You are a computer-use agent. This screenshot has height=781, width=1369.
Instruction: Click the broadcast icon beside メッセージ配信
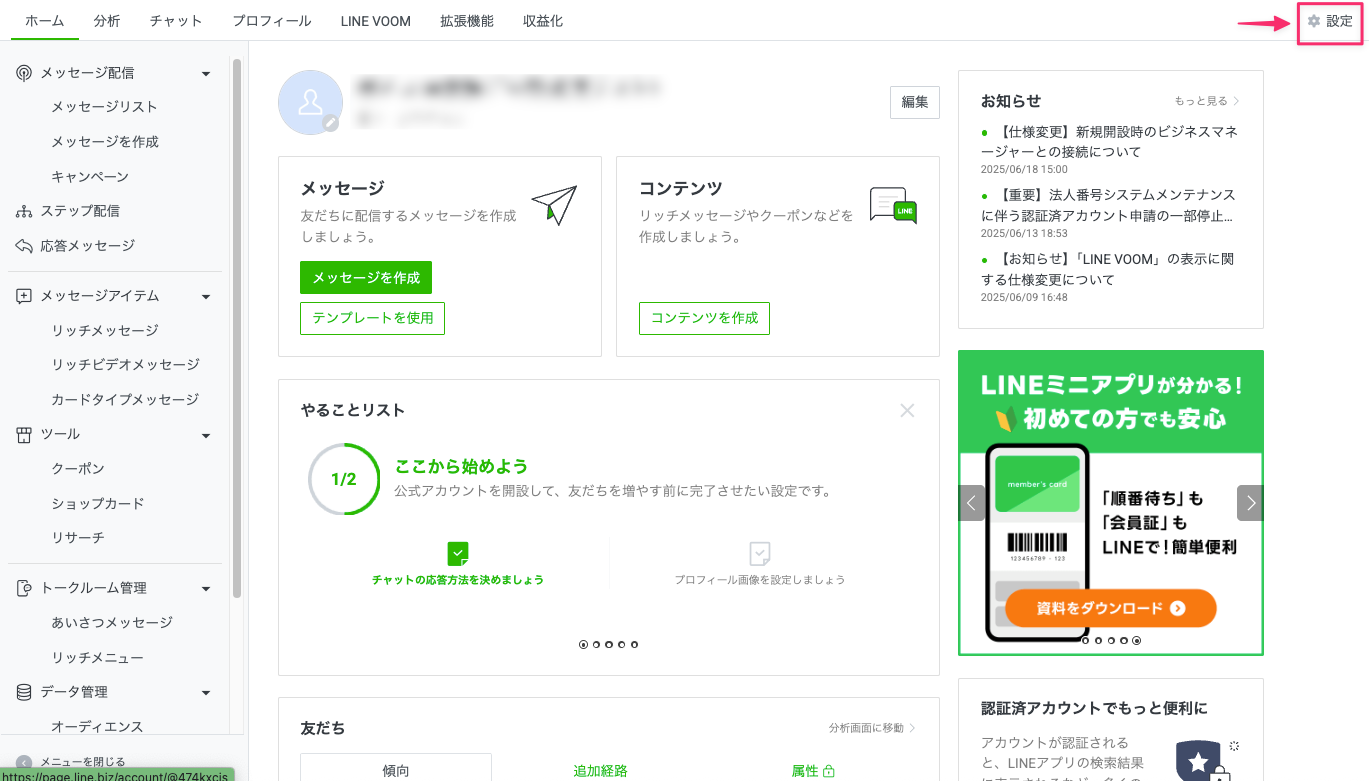pyautogui.click(x=25, y=73)
